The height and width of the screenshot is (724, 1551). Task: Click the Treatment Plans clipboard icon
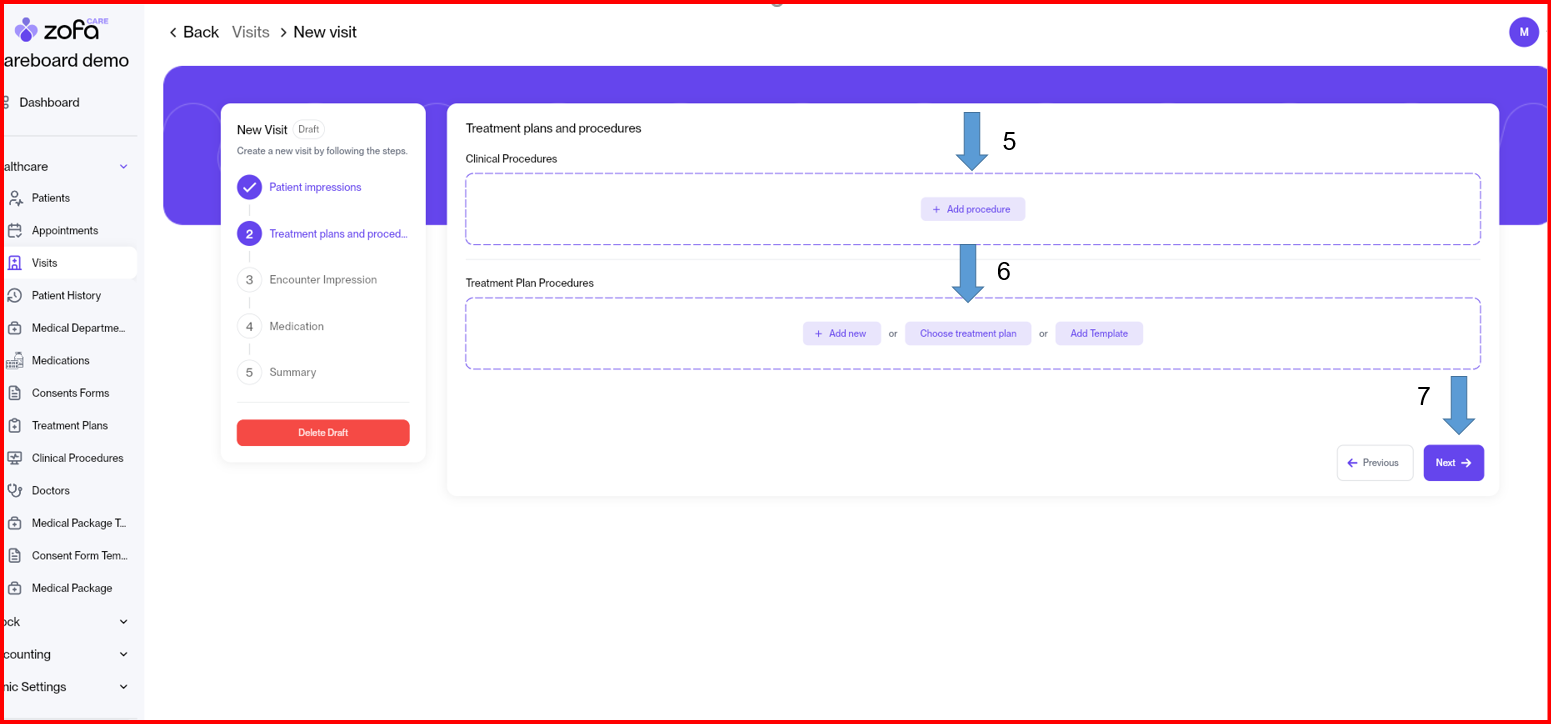(x=15, y=426)
